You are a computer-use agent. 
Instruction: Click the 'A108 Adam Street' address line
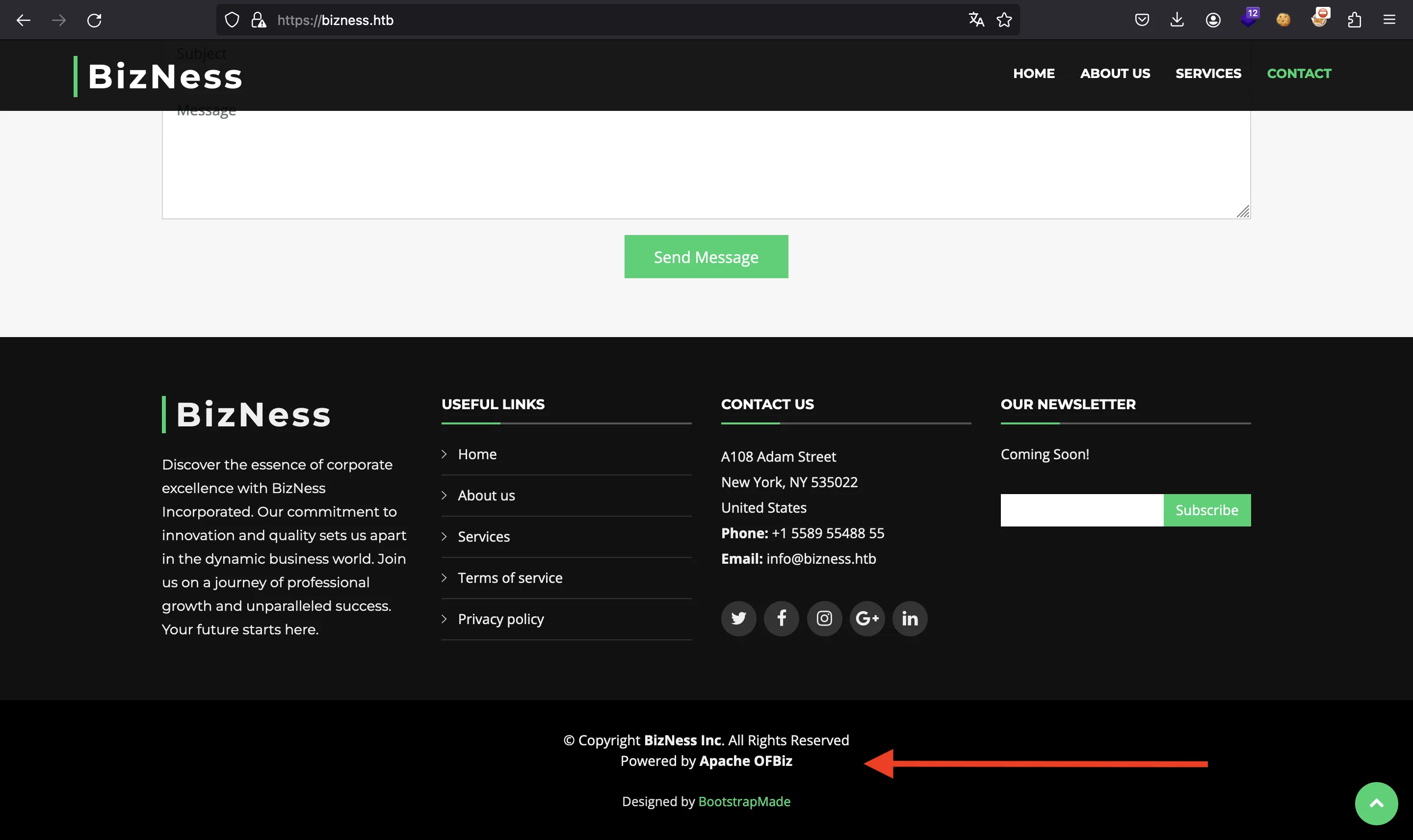point(778,456)
